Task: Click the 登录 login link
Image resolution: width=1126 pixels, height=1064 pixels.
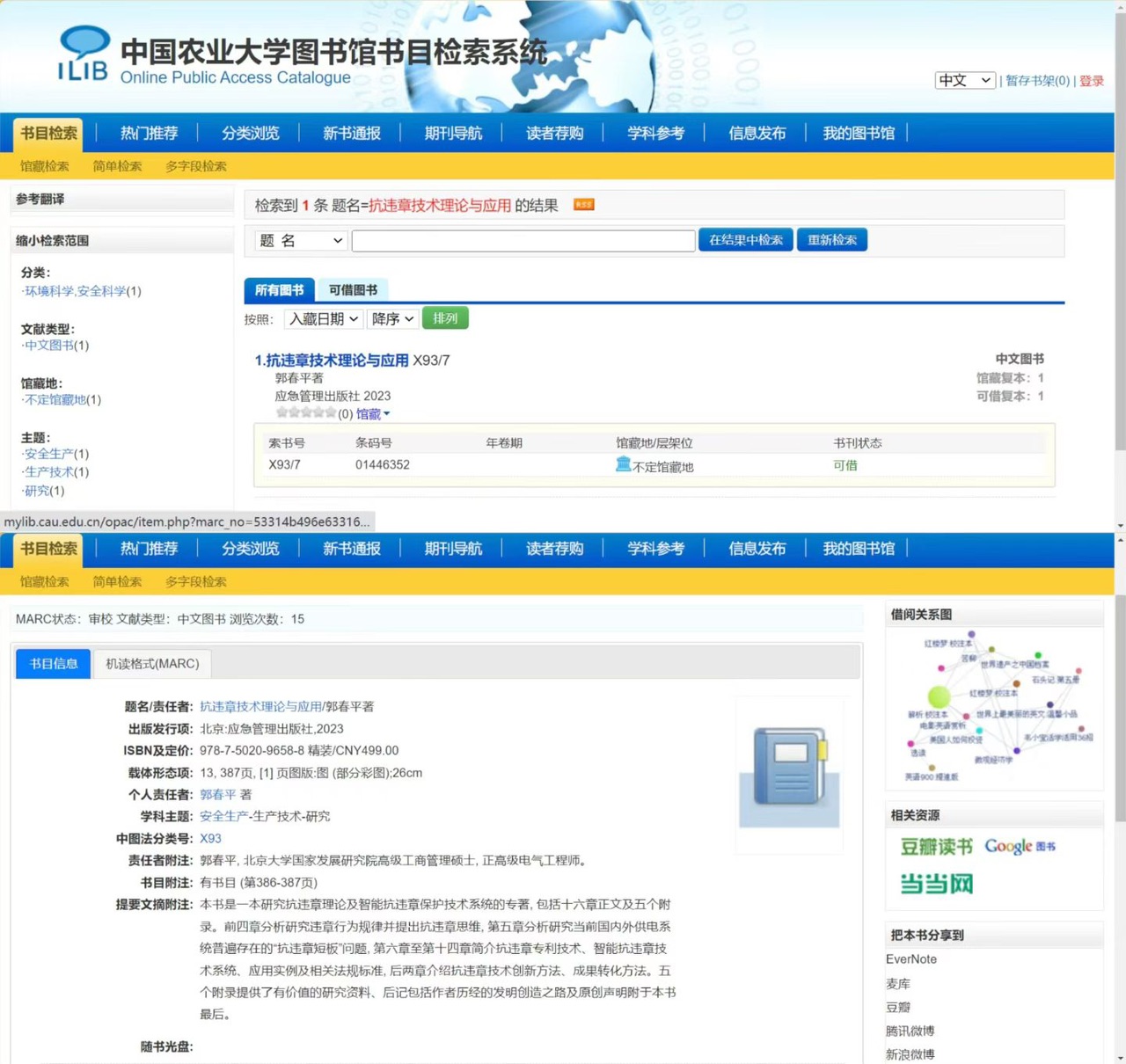Action: point(1091,81)
